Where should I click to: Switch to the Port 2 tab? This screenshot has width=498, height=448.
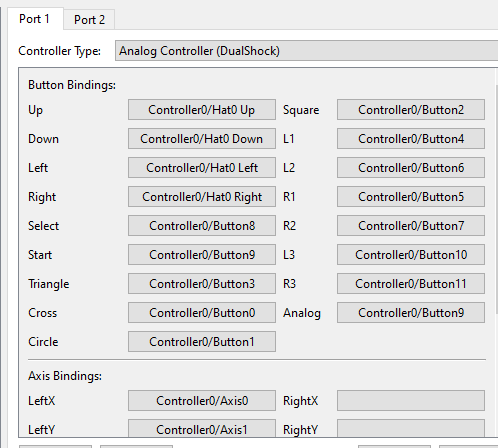[89, 20]
